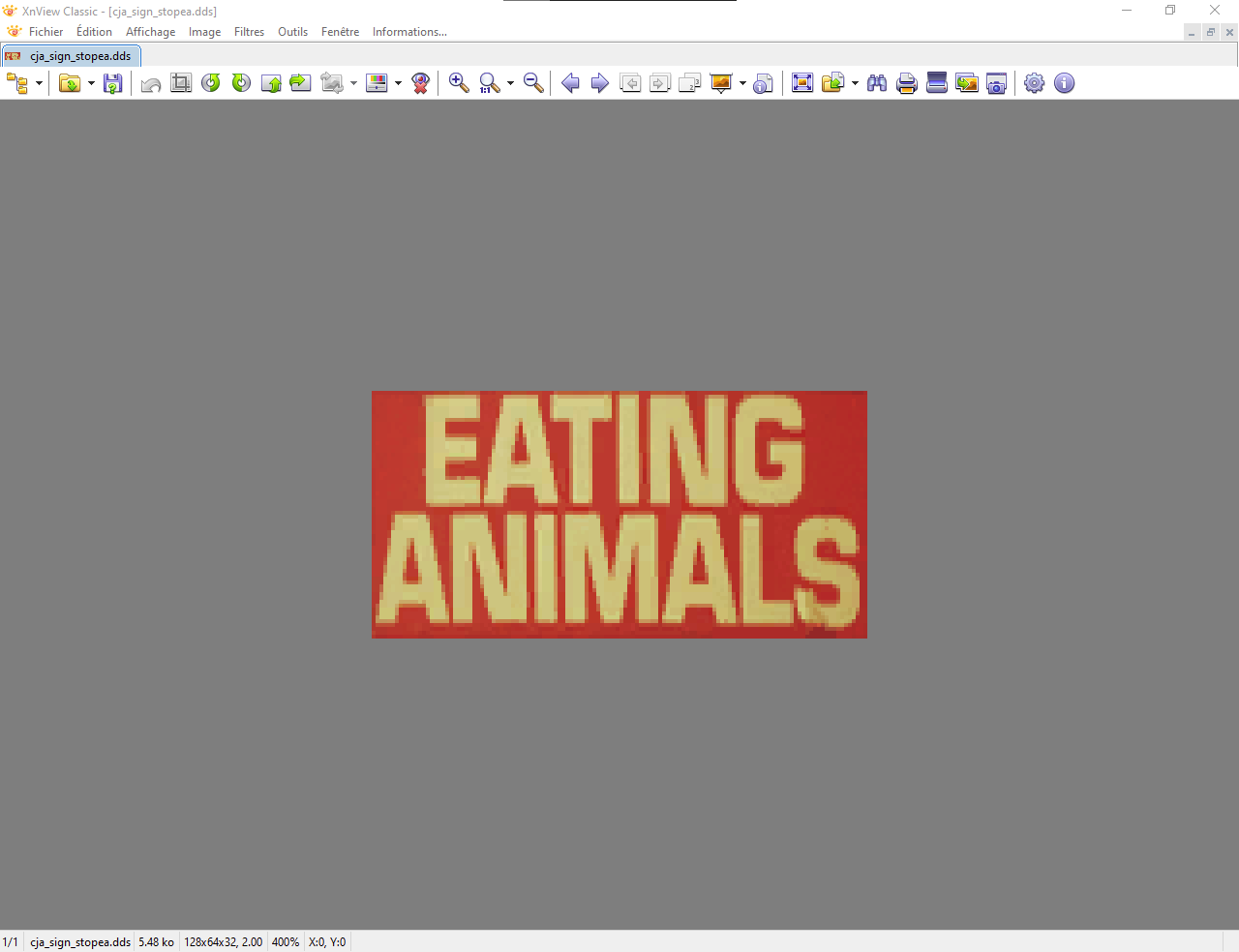Expand the export dropdown arrow
This screenshot has width=1239, height=952.
point(855,83)
